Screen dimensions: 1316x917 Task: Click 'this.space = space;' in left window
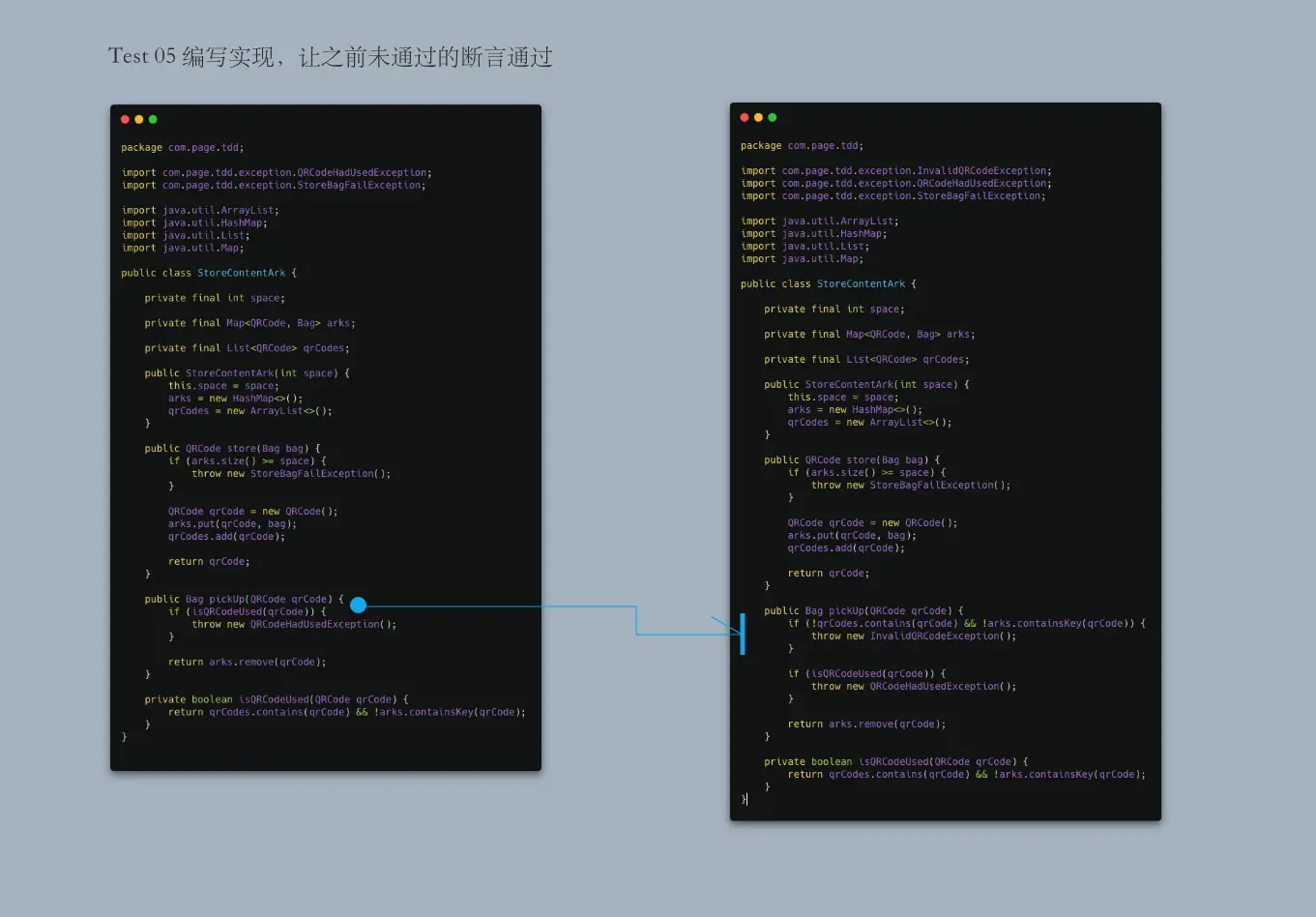(223, 386)
